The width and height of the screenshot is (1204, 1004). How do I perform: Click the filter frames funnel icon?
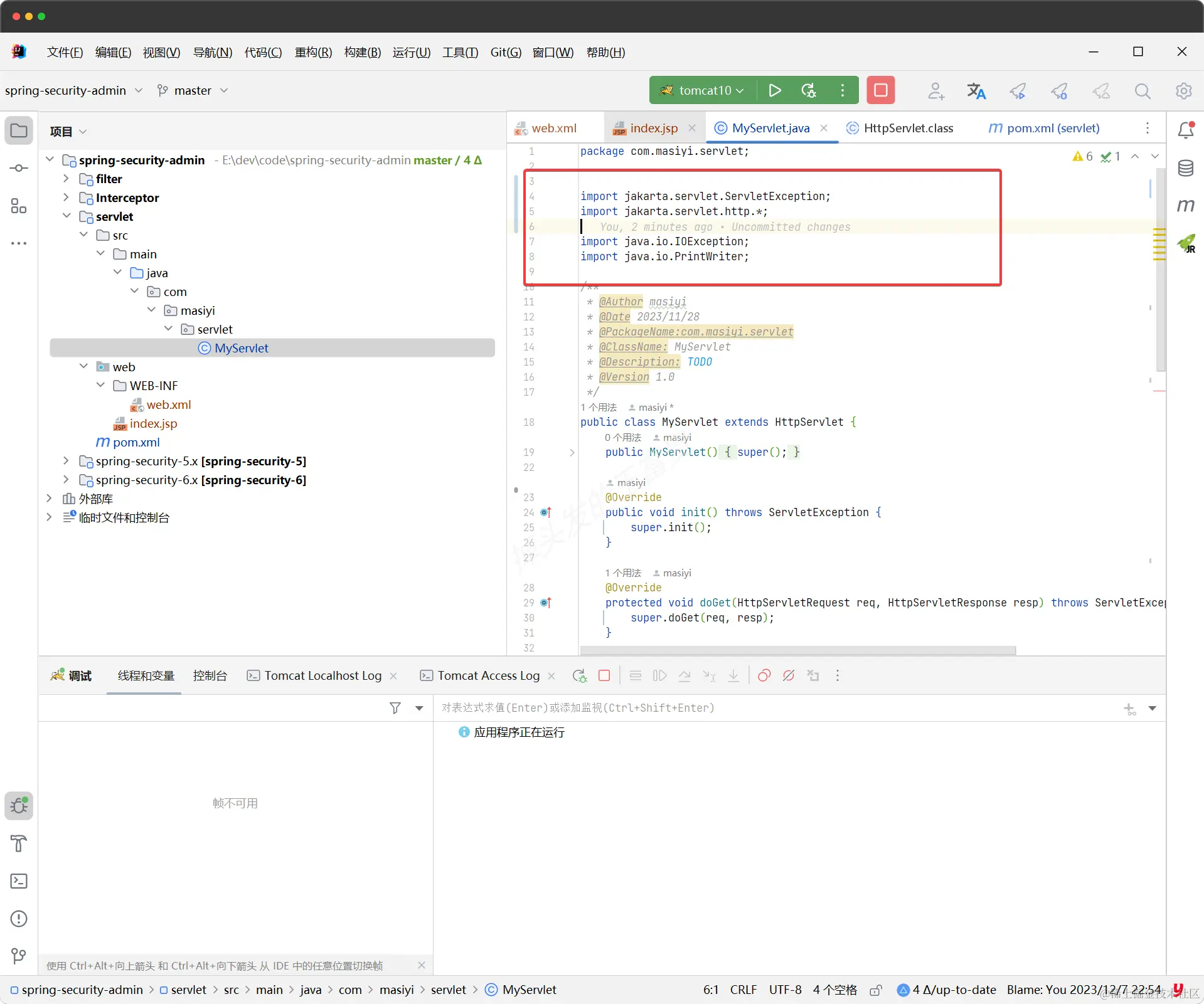(395, 708)
